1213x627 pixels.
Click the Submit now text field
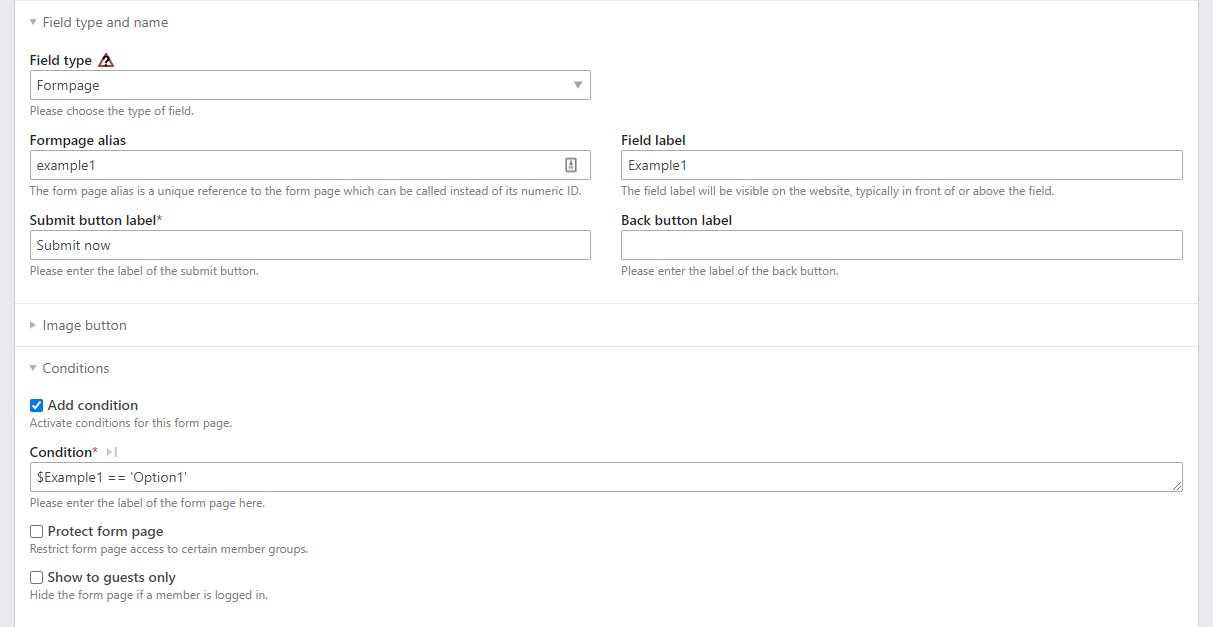click(310, 245)
